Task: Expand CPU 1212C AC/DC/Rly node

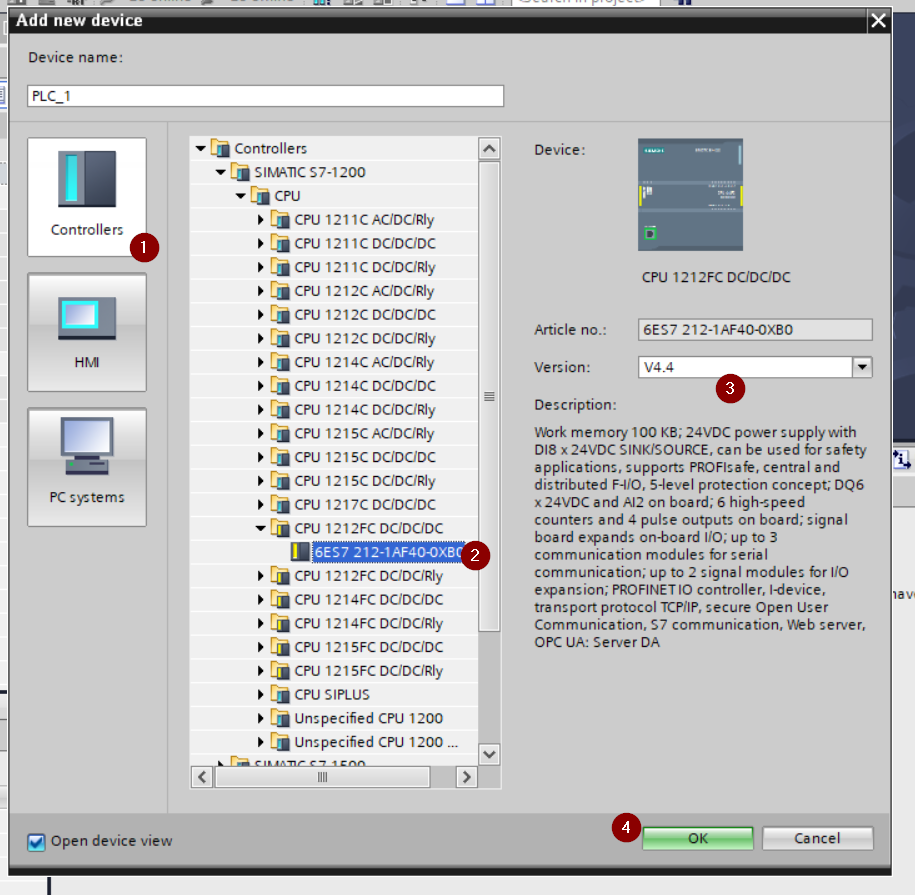Action: click(x=261, y=291)
